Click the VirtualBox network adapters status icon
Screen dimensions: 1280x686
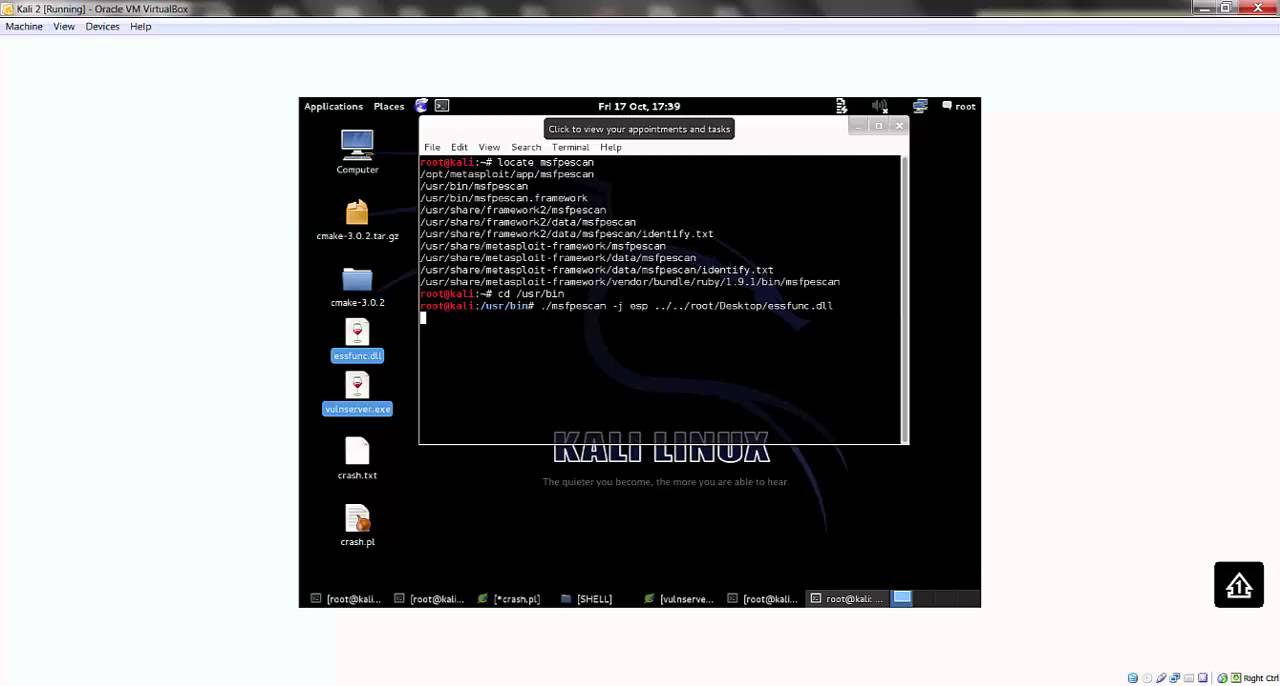pyautogui.click(x=1177, y=678)
